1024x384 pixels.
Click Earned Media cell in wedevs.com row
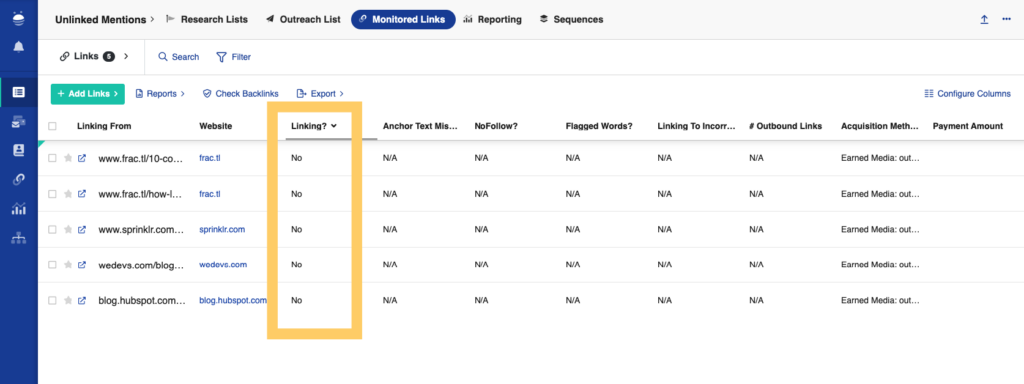tap(880, 264)
